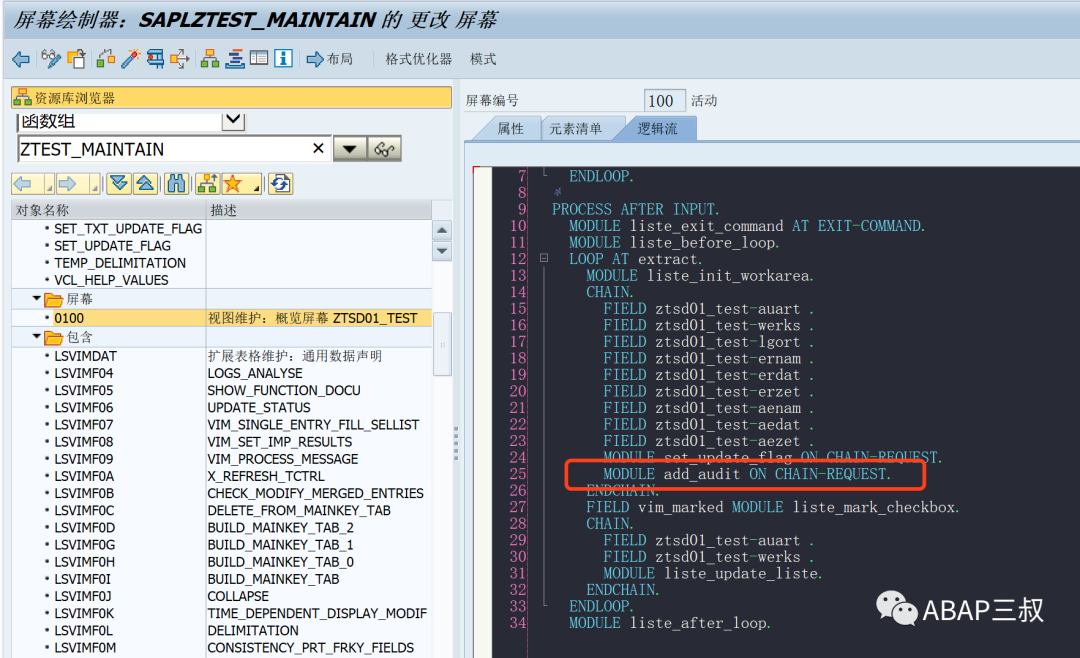Click the ZTEST_MAINTAIN input field
Screen dimensions: 1080x658
tap(163, 149)
